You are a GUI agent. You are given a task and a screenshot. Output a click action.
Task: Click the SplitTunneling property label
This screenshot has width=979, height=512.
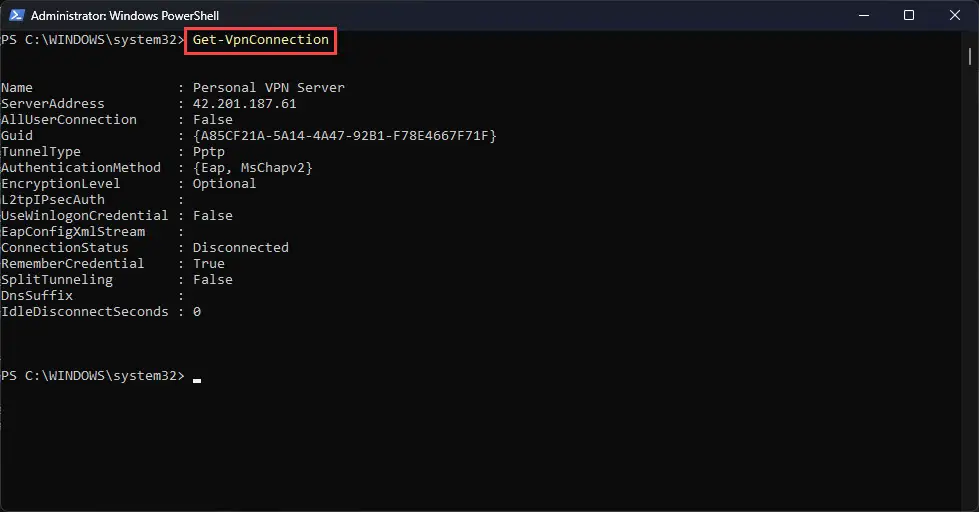pyautogui.click(x=57, y=280)
